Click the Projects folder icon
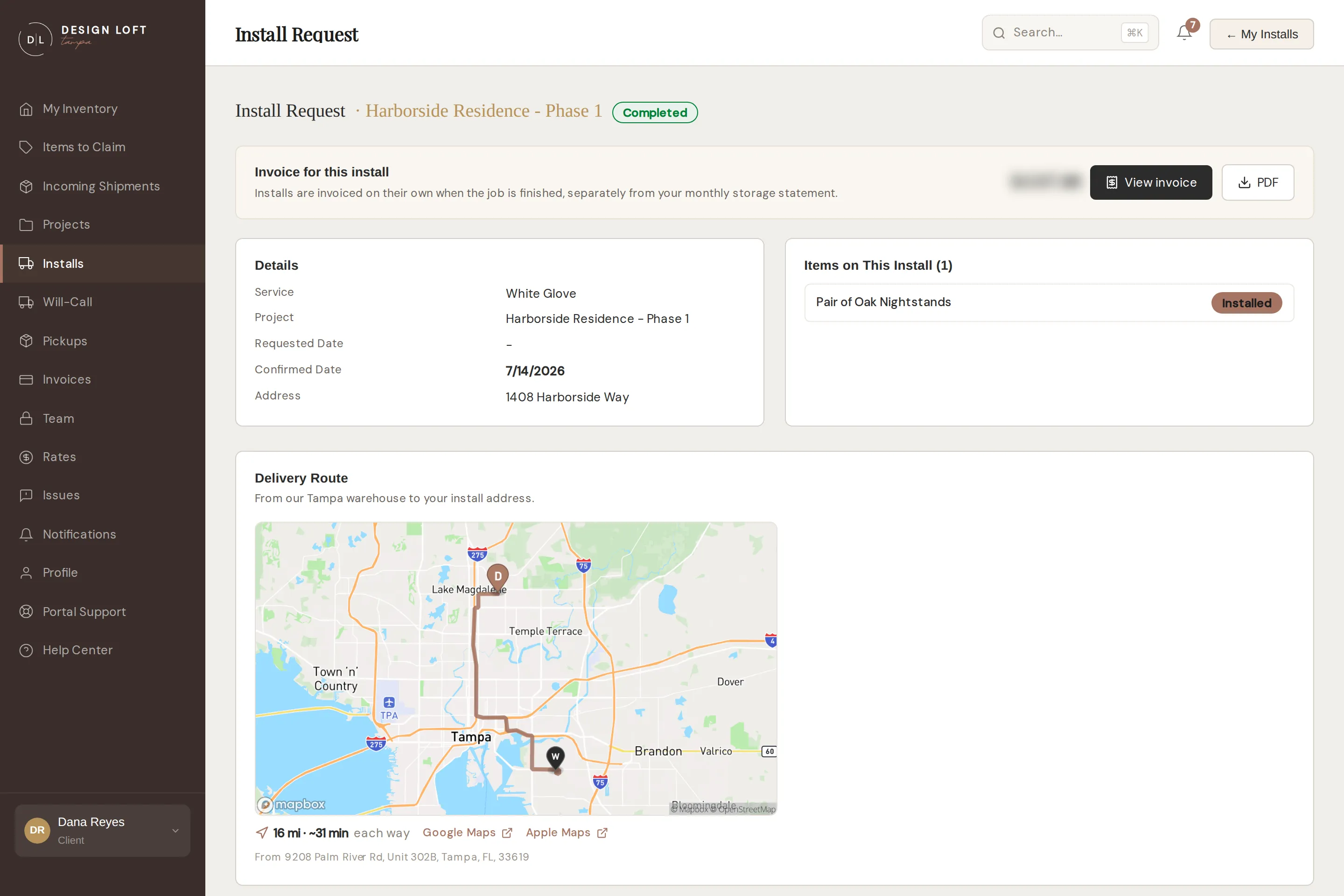The image size is (1344, 896). [x=26, y=224]
